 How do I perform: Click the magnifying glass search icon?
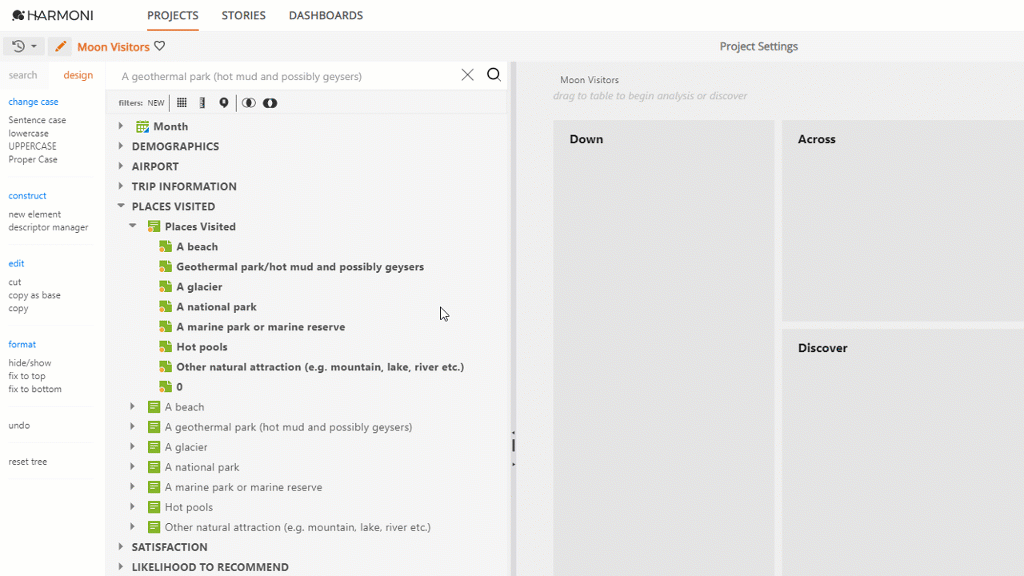[x=494, y=75]
